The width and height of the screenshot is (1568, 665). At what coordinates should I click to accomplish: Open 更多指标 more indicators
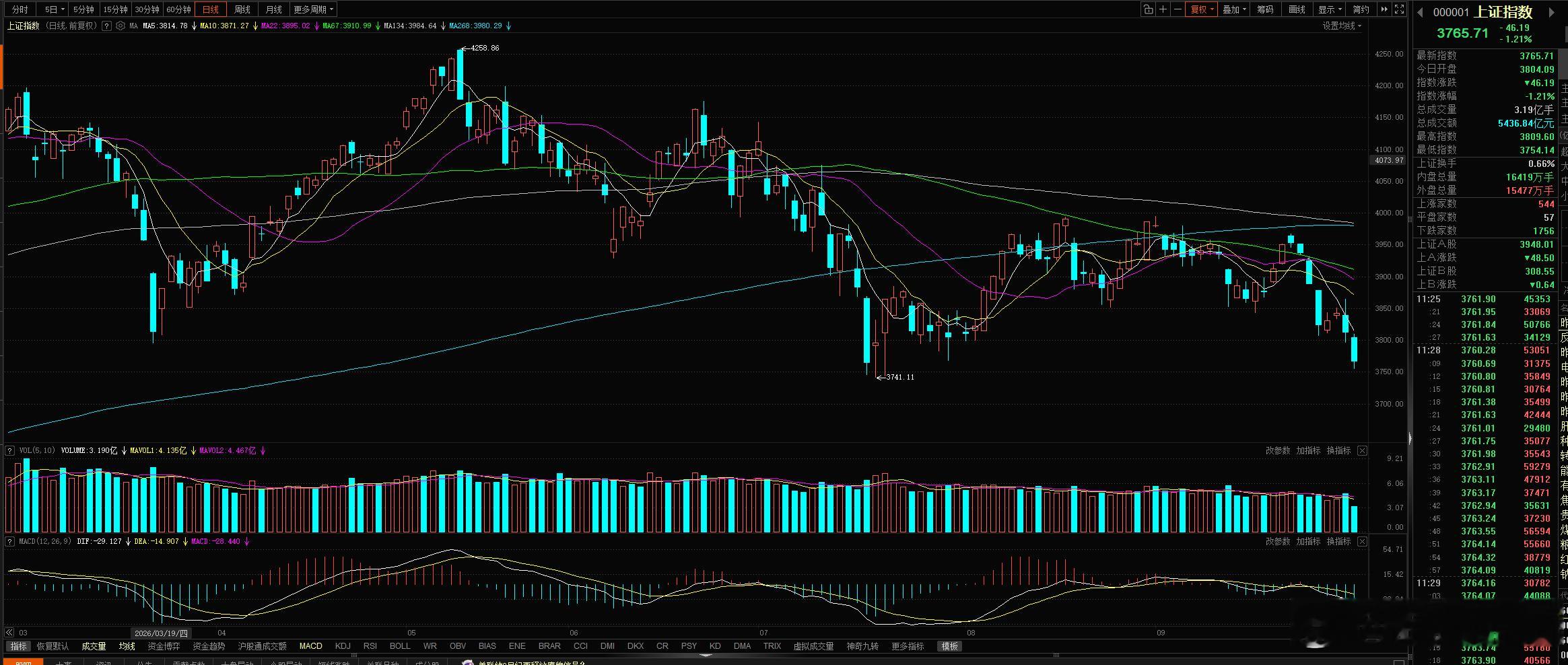coord(908,646)
